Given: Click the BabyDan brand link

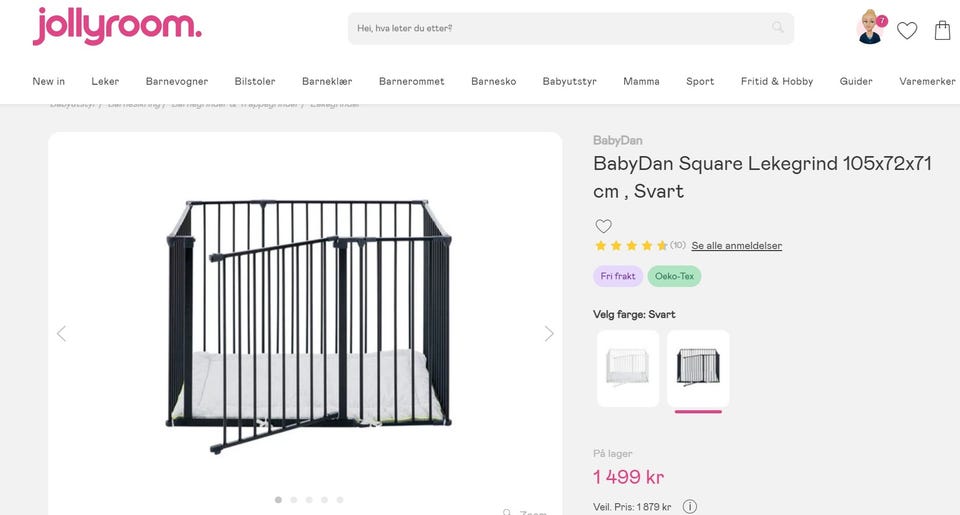Looking at the screenshot, I should tap(617, 141).
